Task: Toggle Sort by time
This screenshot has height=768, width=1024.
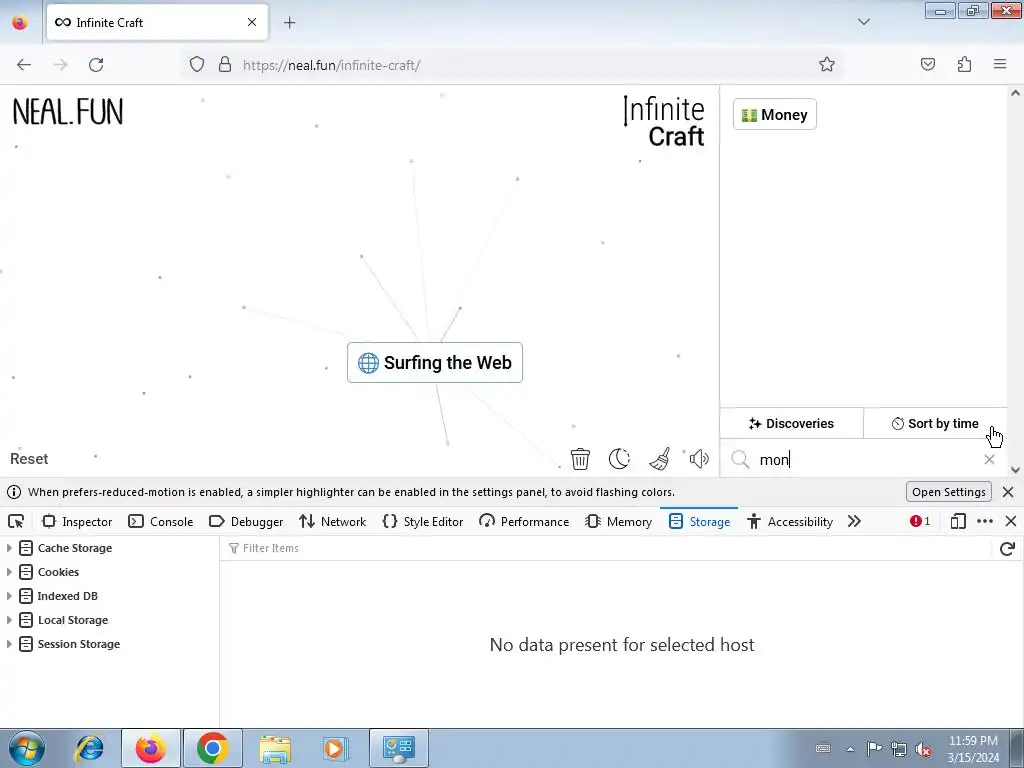Action: [x=935, y=423]
